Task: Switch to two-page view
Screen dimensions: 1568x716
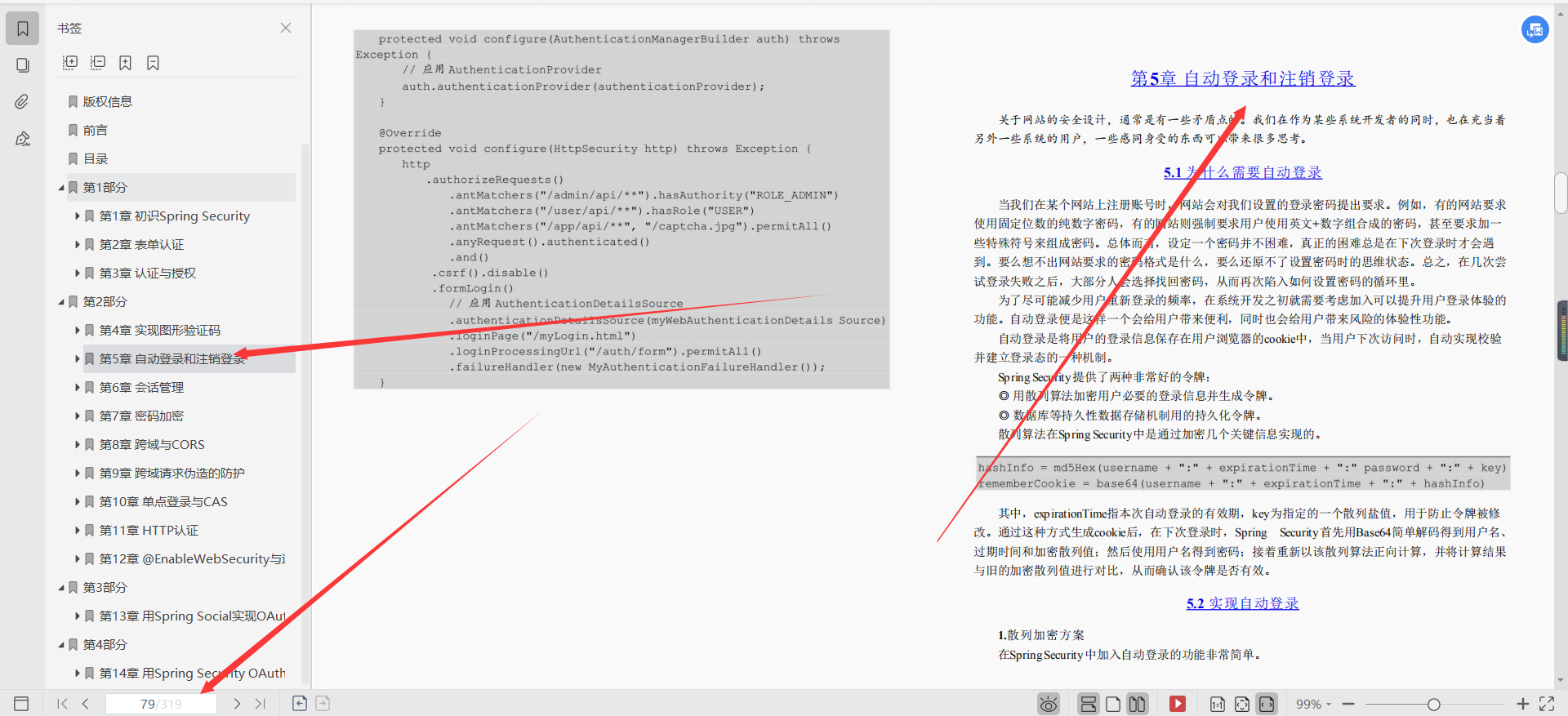Action: pos(1137,704)
